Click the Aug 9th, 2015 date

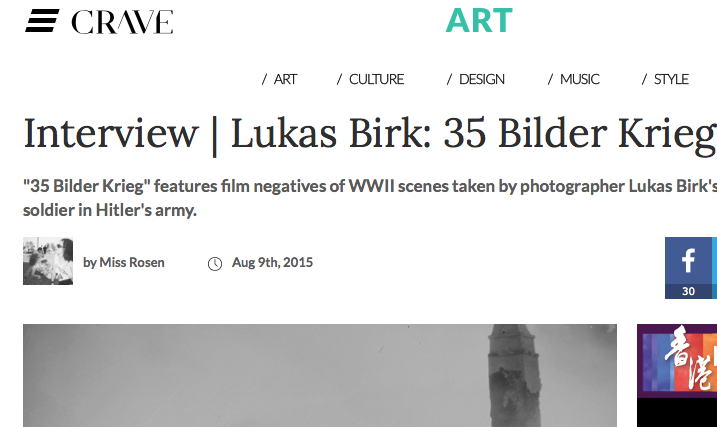point(272,262)
